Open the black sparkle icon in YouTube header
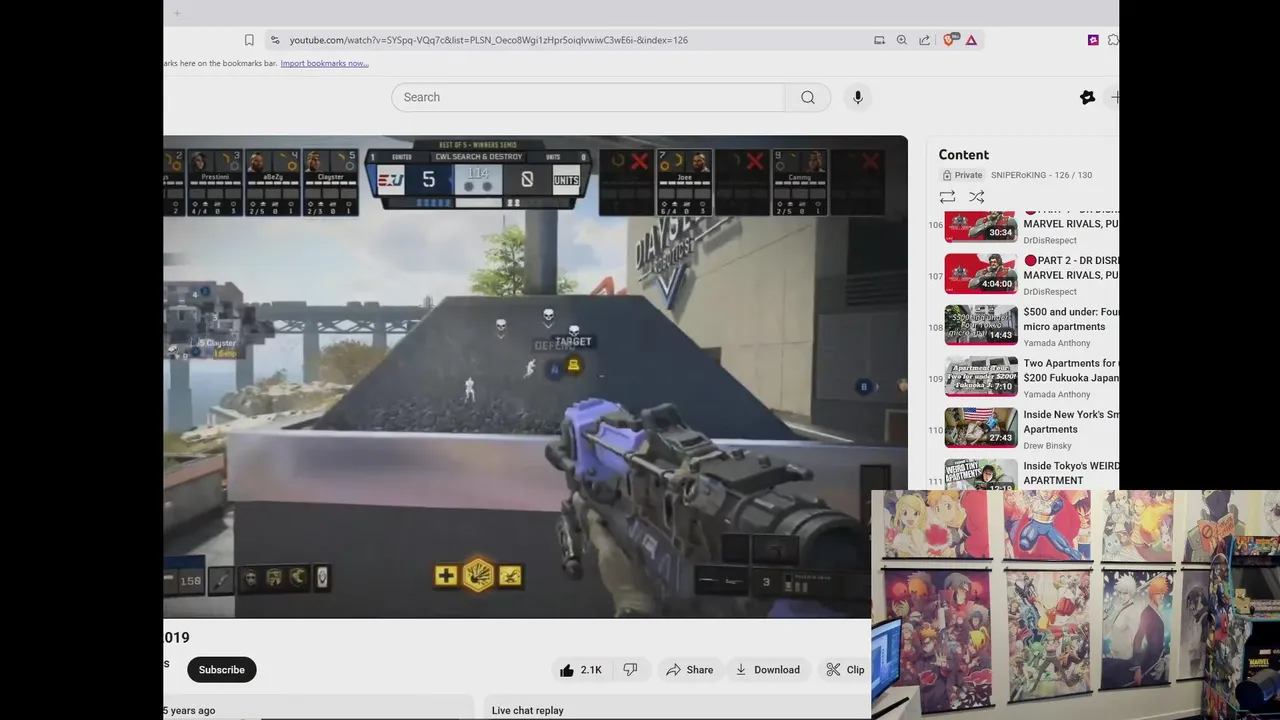1280x720 pixels. pyautogui.click(x=1087, y=97)
